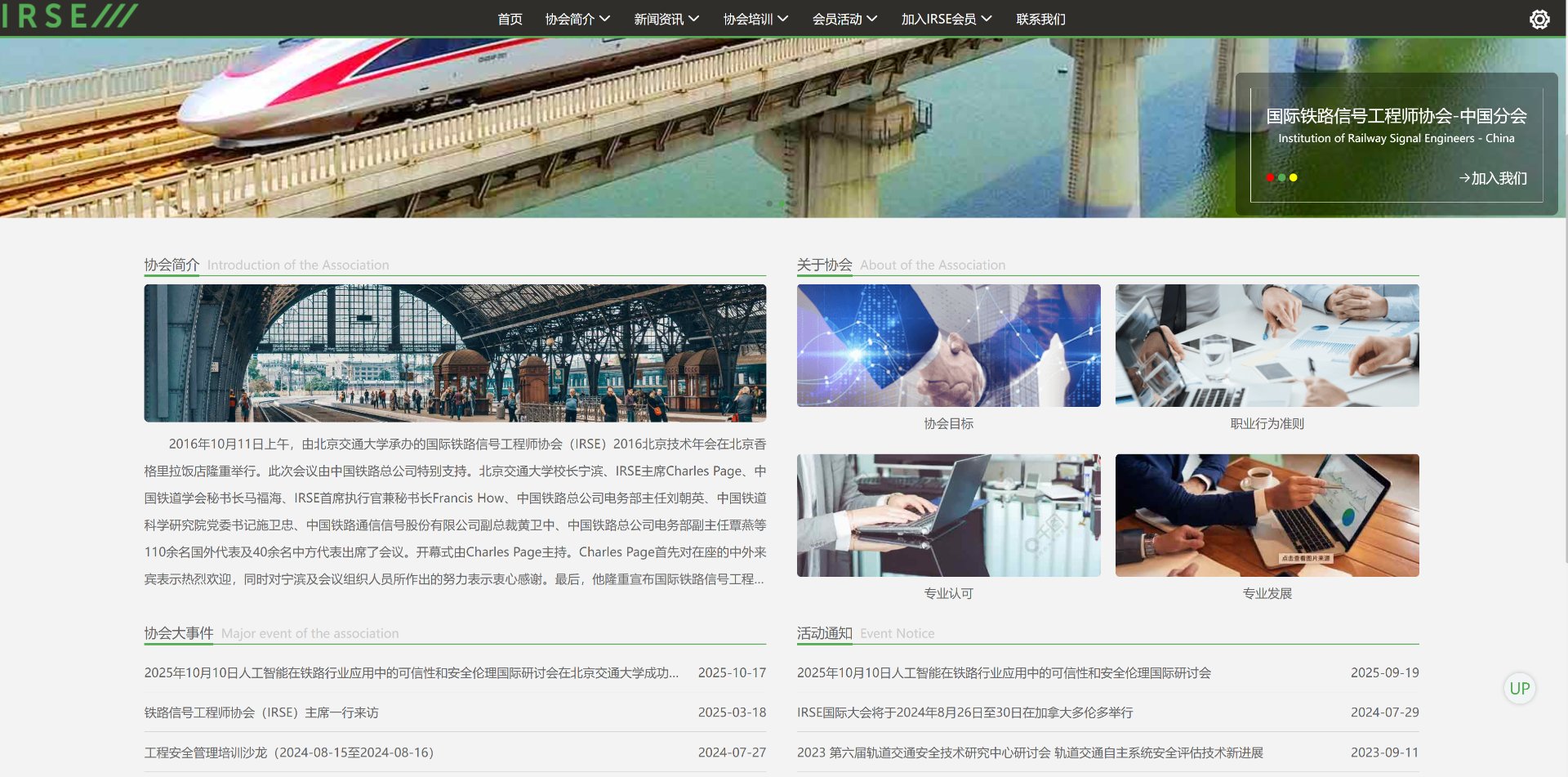Open IRSE国际大会 多伦多 notice
The height and width of the screenshot is (777, 1568).
click(1108, 712)
